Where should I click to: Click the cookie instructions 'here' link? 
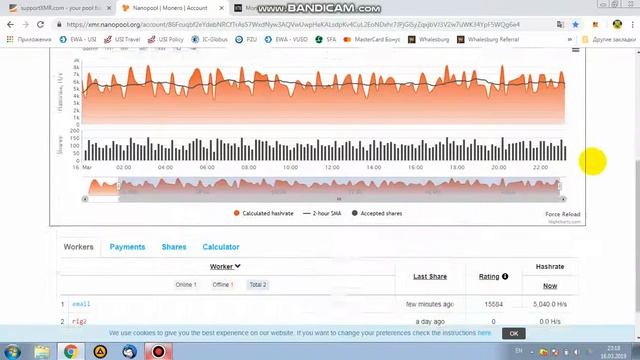[484, 333]
